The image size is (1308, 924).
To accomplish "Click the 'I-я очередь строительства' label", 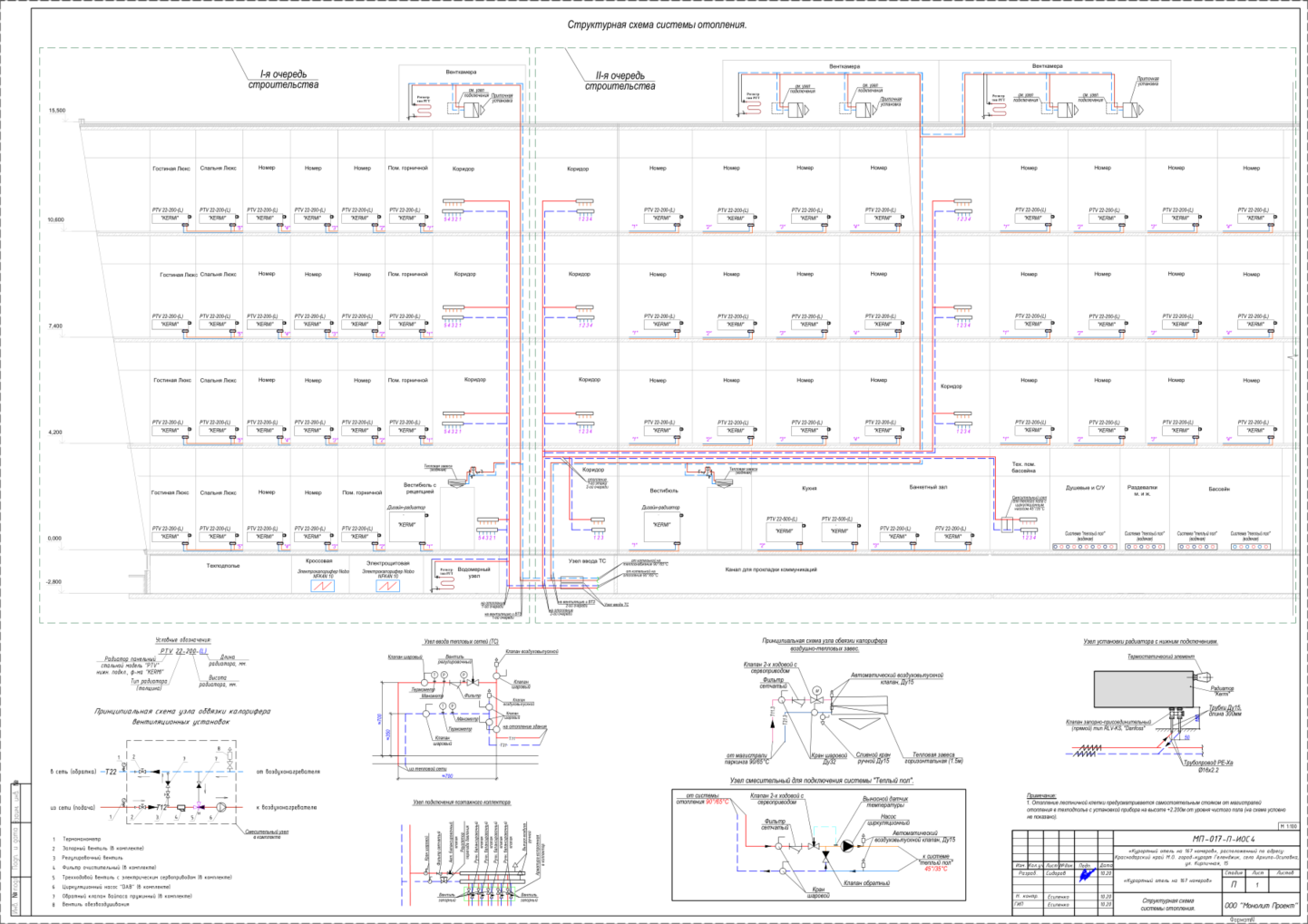I will pyautogui.click(x=284, y=79).
